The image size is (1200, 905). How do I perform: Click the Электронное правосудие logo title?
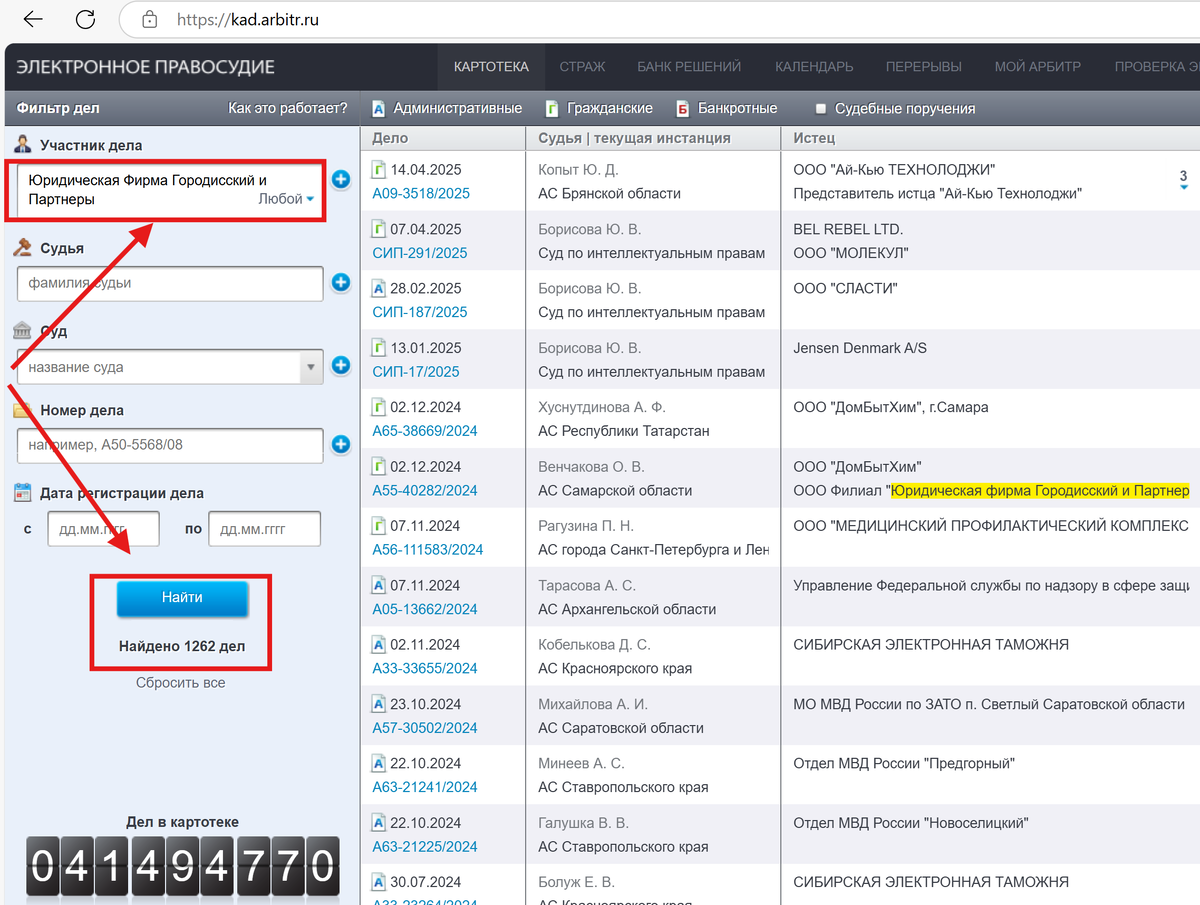pyautogui.click(x=146, y=67)
